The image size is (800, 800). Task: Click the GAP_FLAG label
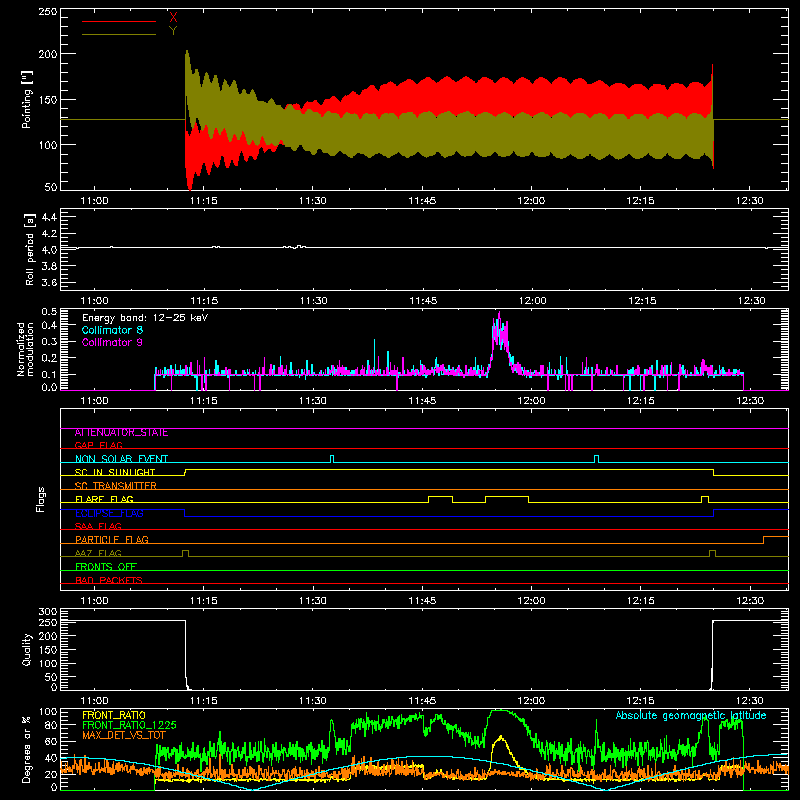[99, 445]
